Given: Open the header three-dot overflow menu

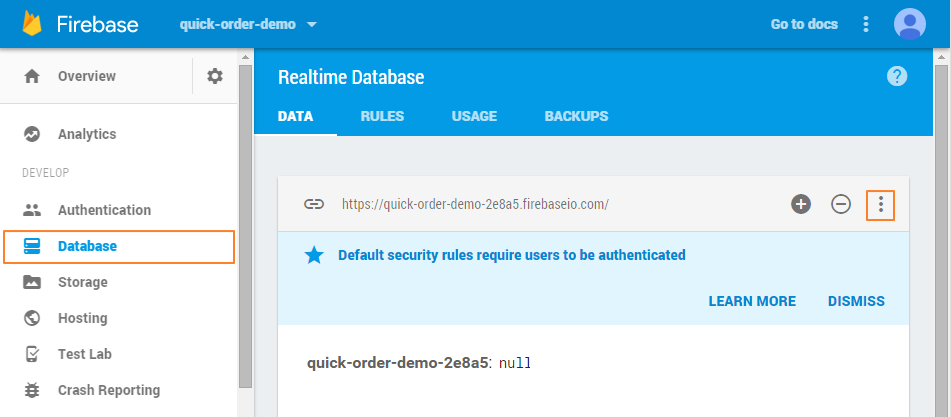Looking at the screenshot, I should [866, 24].
